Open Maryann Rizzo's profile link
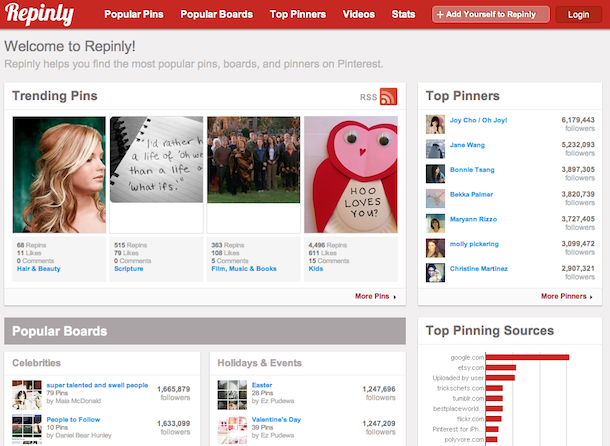 point(473,219)
